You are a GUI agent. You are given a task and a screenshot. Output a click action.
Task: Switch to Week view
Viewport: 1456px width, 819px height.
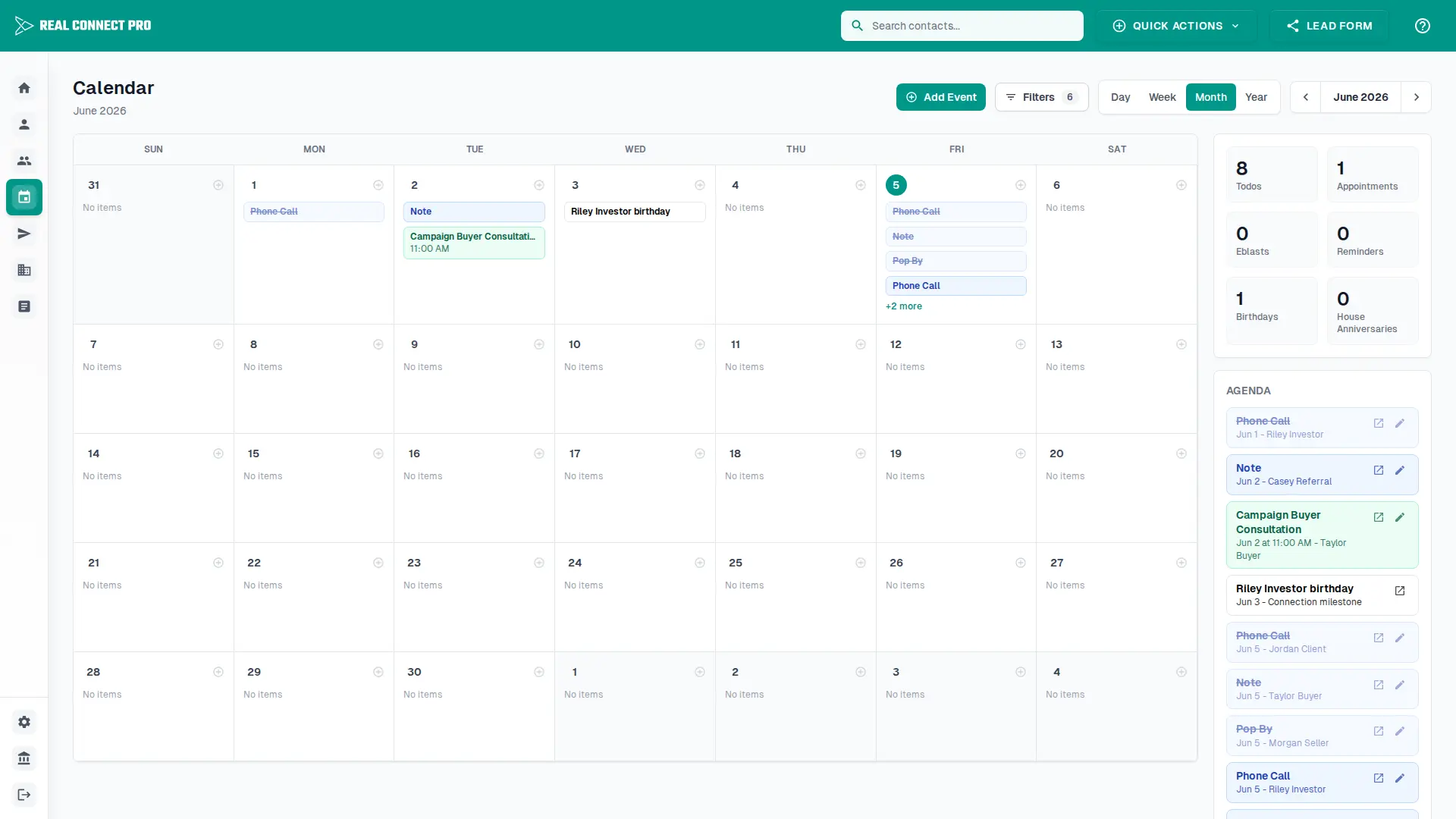coord(1163,97)
